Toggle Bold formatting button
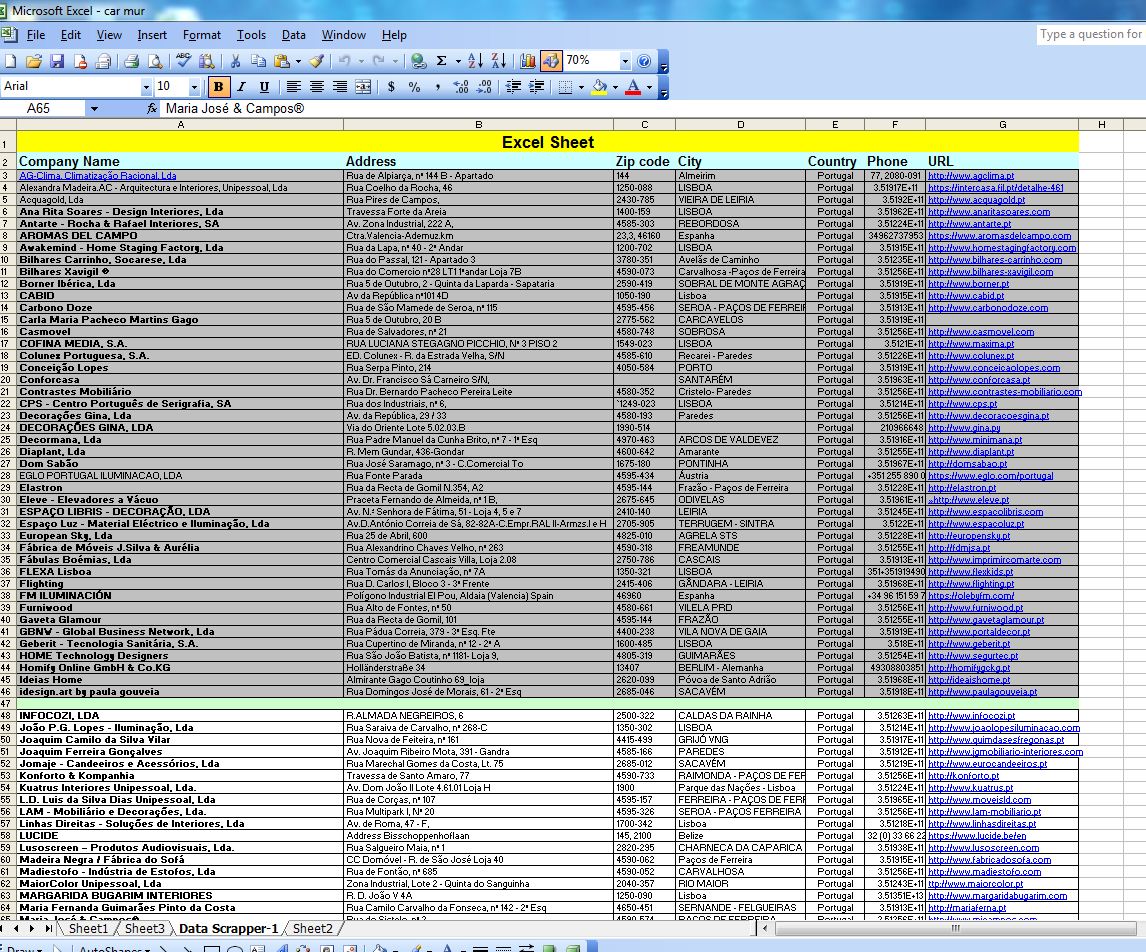Viewport: 1146px width, 952px height. tap(218, 87)
